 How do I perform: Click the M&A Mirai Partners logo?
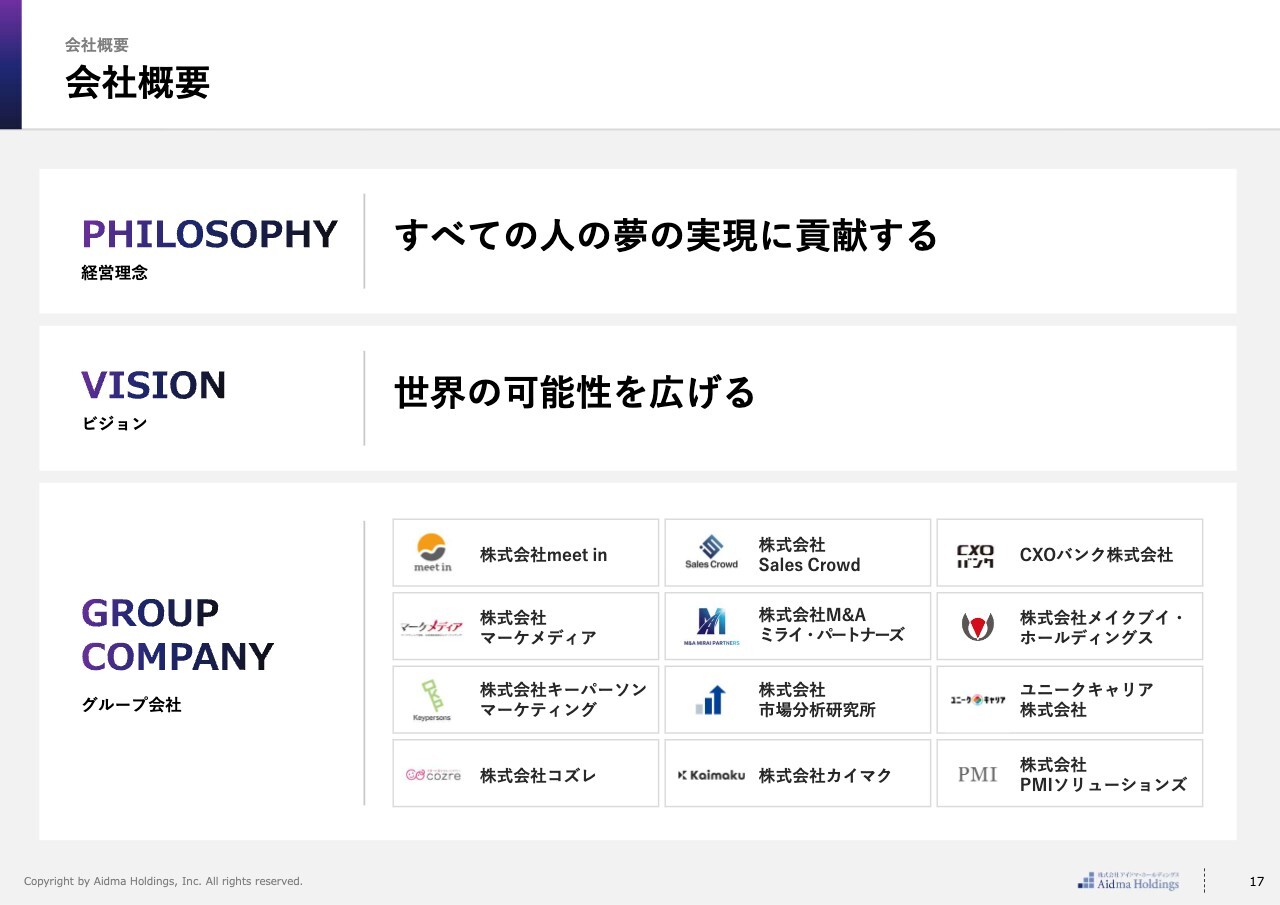click(x=711, y=626)
